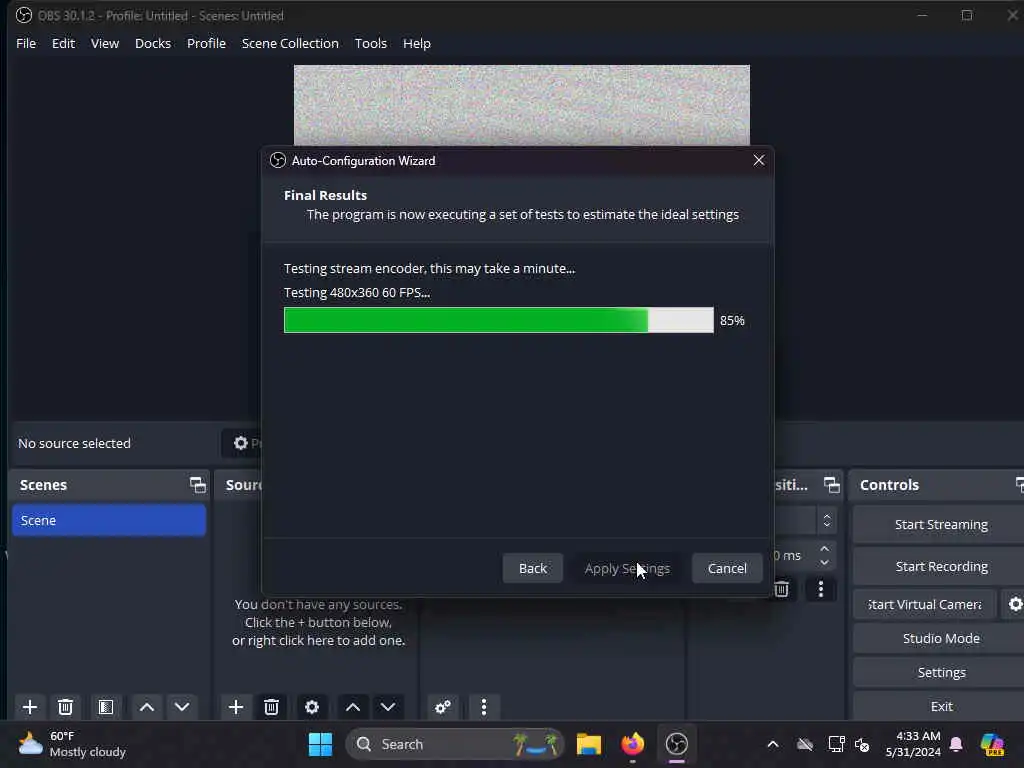Add a new scene with plus icon

tap(29, 707)
